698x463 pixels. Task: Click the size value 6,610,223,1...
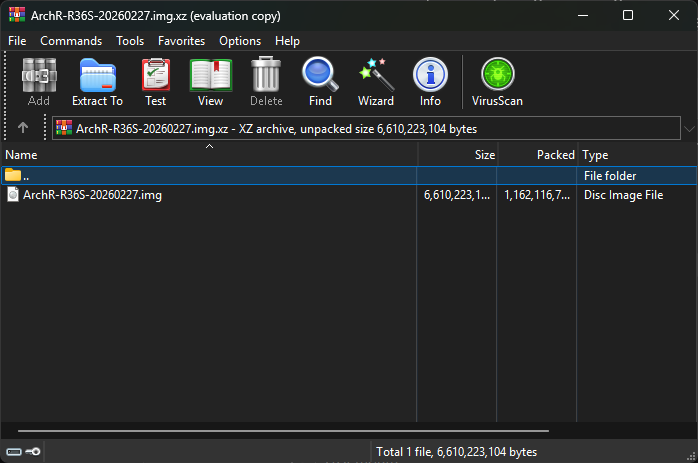coord(457,195)
